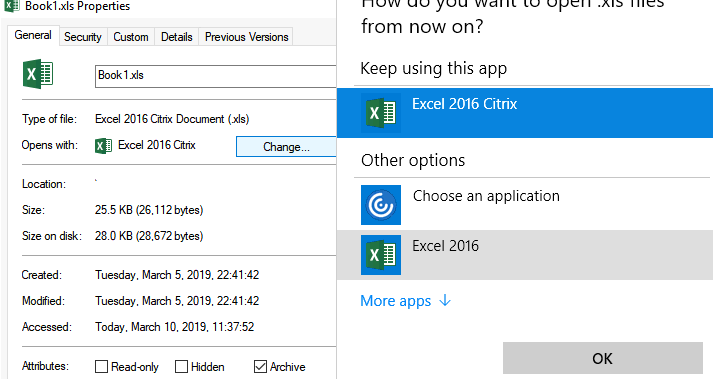The image size is (713, 386).
Task: Check the Hidden attribute checkbox
Action: pos(181,366)
